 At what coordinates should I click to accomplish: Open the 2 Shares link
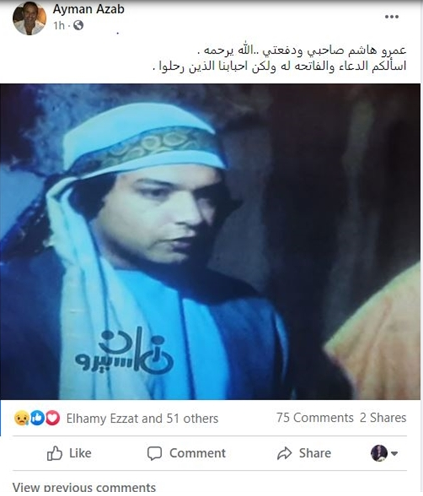[383, 418]
